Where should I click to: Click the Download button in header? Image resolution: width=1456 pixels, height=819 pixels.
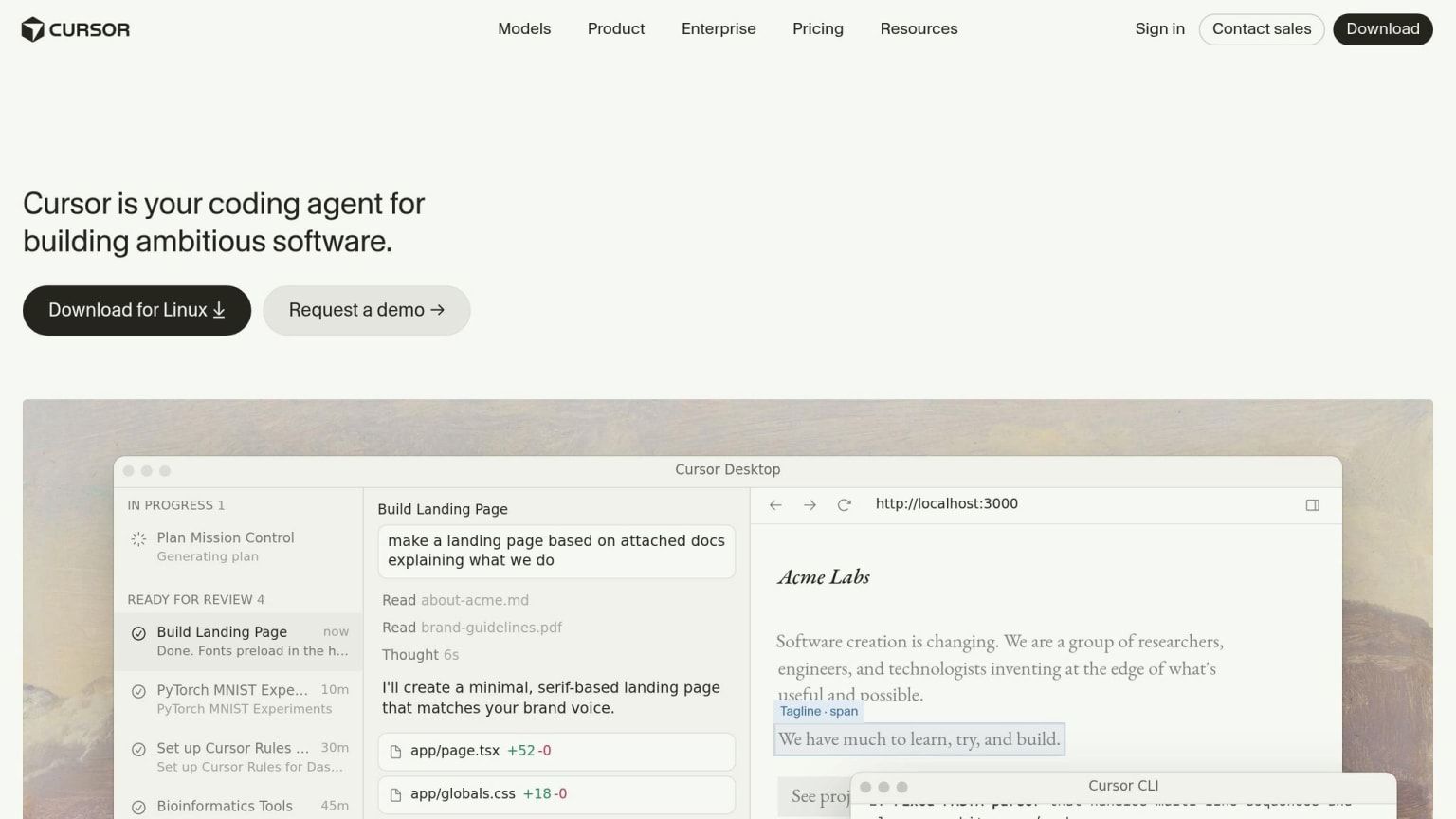pyautogui.click(x=1383, y=29)
